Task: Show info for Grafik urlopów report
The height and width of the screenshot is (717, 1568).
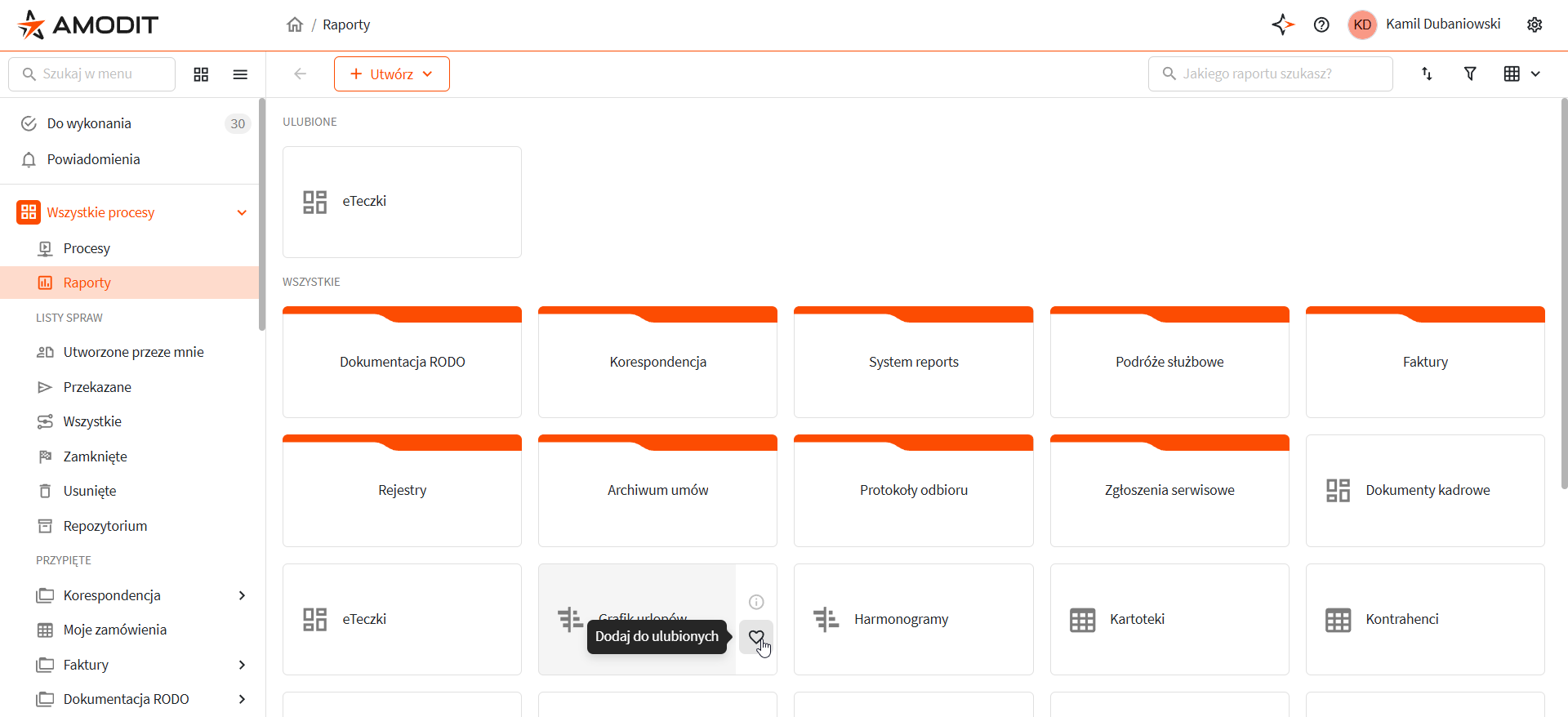Action: coord(756,602)
